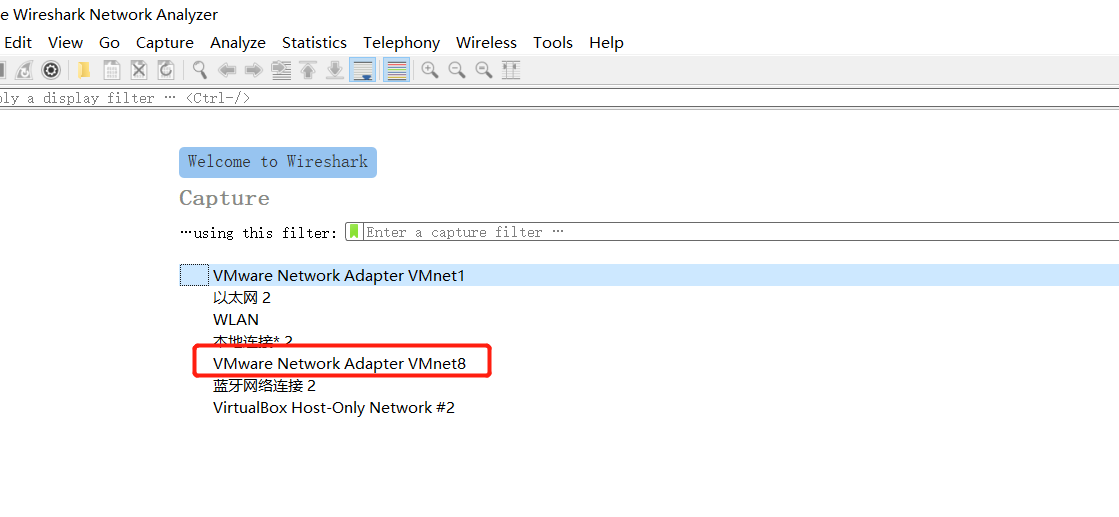Image resolution: width=1119 pixels, height=517 pixels.
Task: Click the capture filter entry field
Action: point(741,232)
